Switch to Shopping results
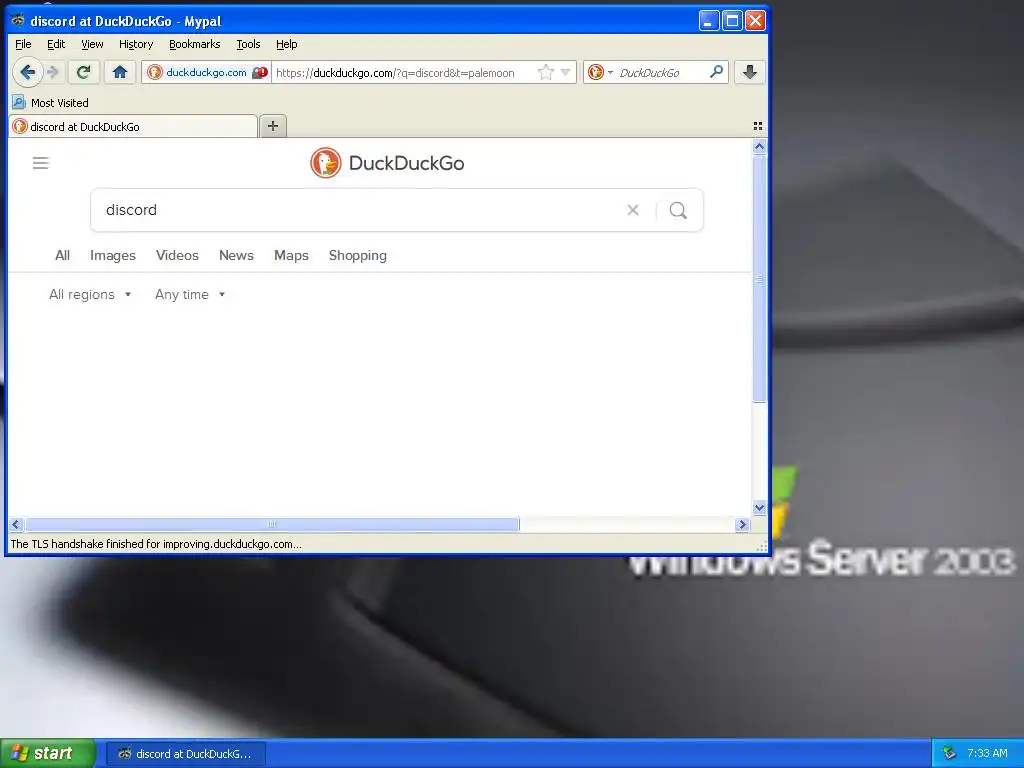 tap(358, 255)
